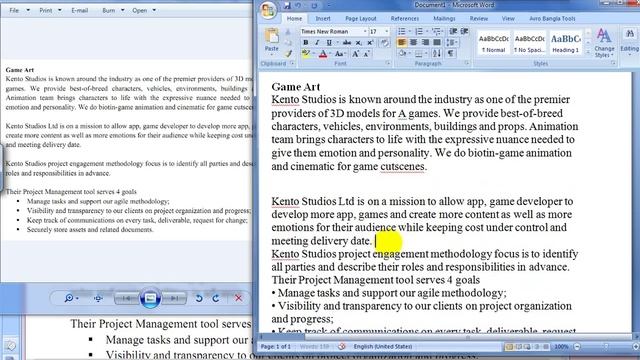Click the Grow Font icon

click(x=356, y=53)
